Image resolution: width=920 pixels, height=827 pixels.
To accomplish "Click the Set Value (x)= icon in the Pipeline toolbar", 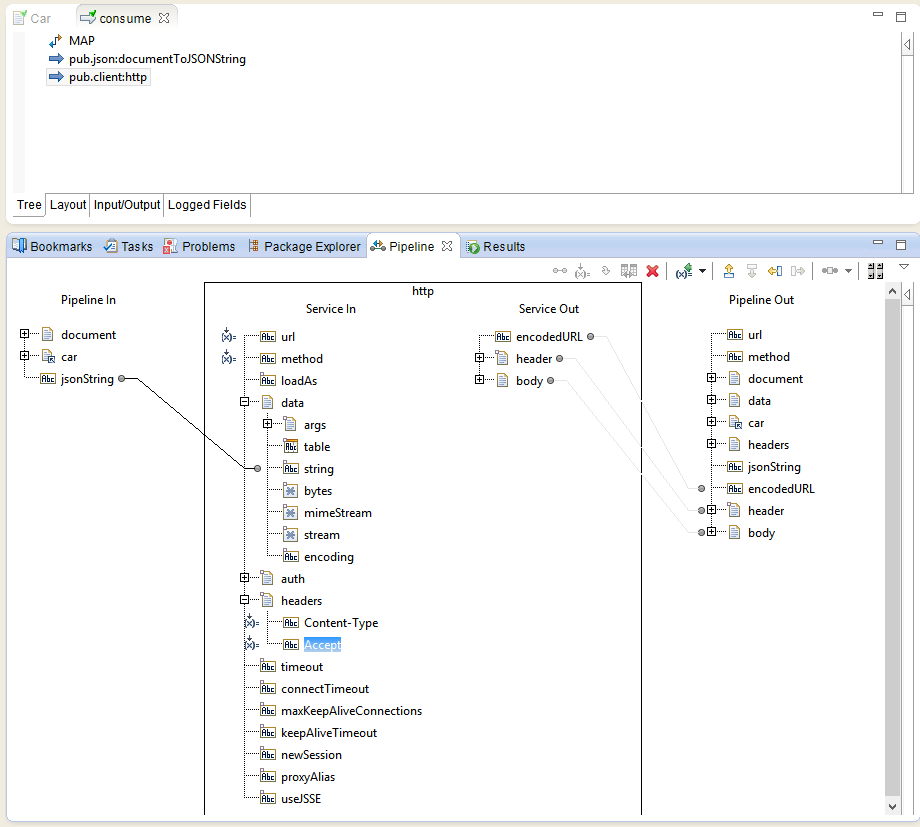I will tap(683, 271).
